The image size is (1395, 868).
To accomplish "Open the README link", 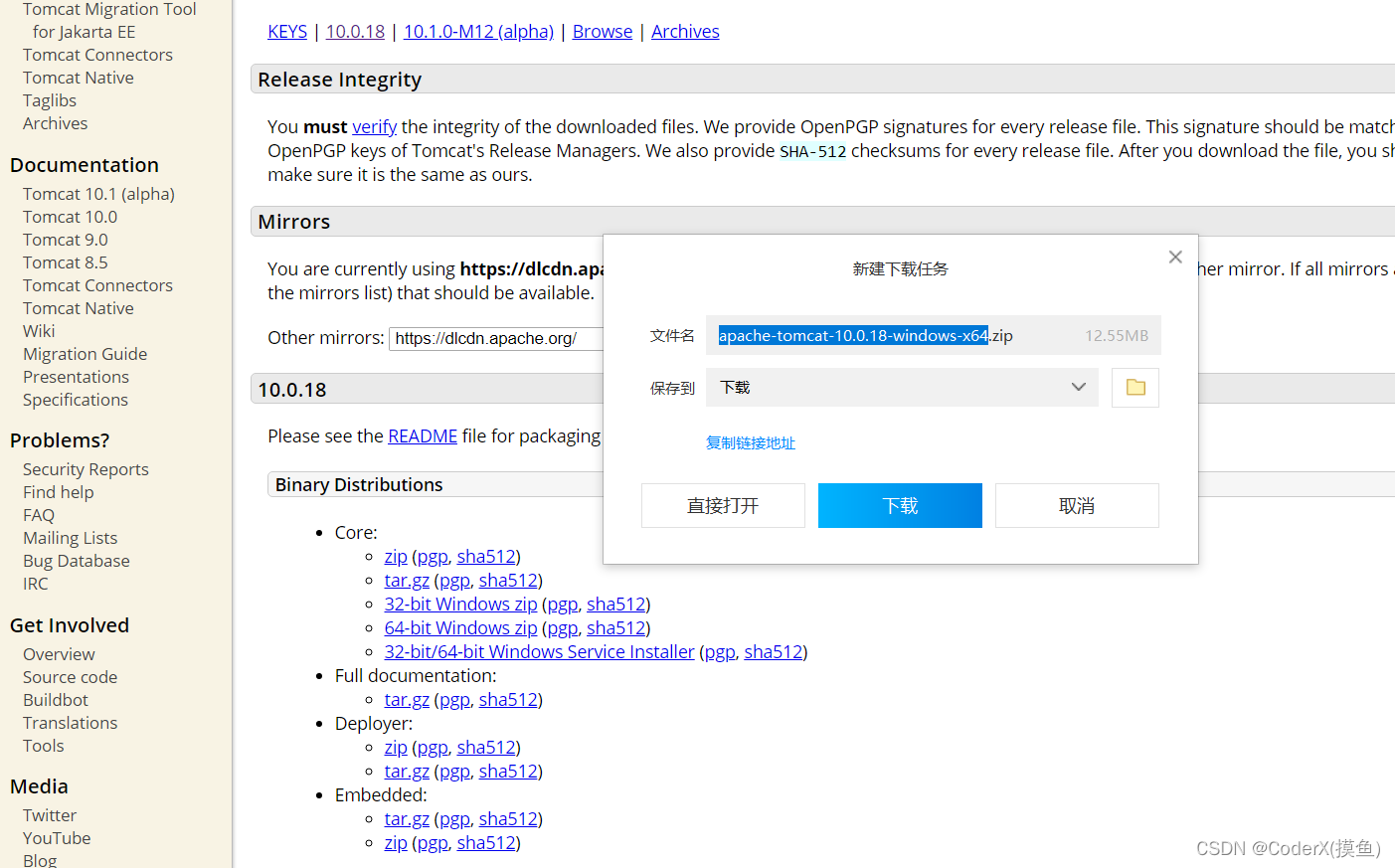I will (x=423, y=435).
